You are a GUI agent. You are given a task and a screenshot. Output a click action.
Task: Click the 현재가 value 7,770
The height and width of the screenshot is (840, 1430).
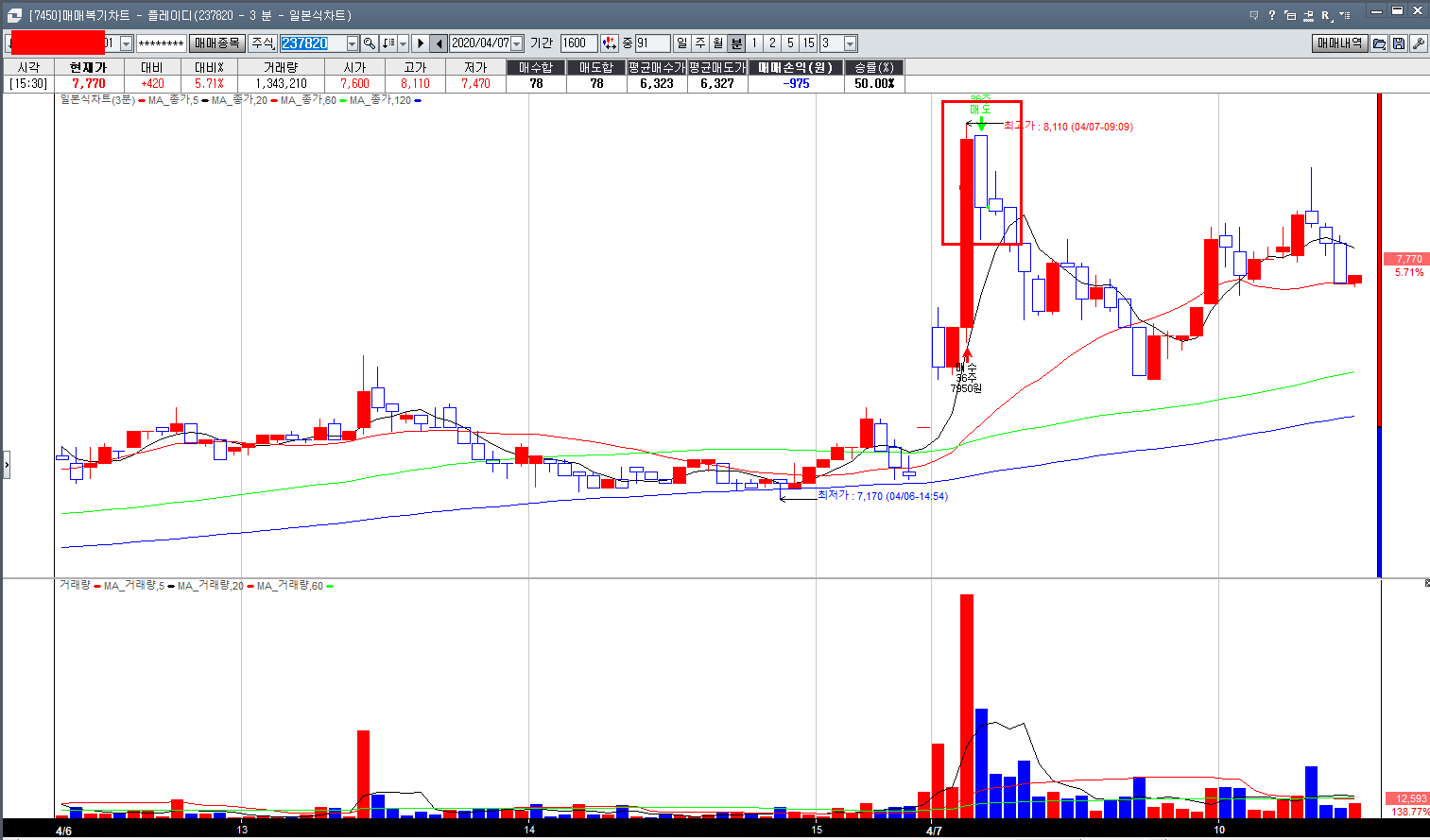pyautogui.click(x=89, y=83)
